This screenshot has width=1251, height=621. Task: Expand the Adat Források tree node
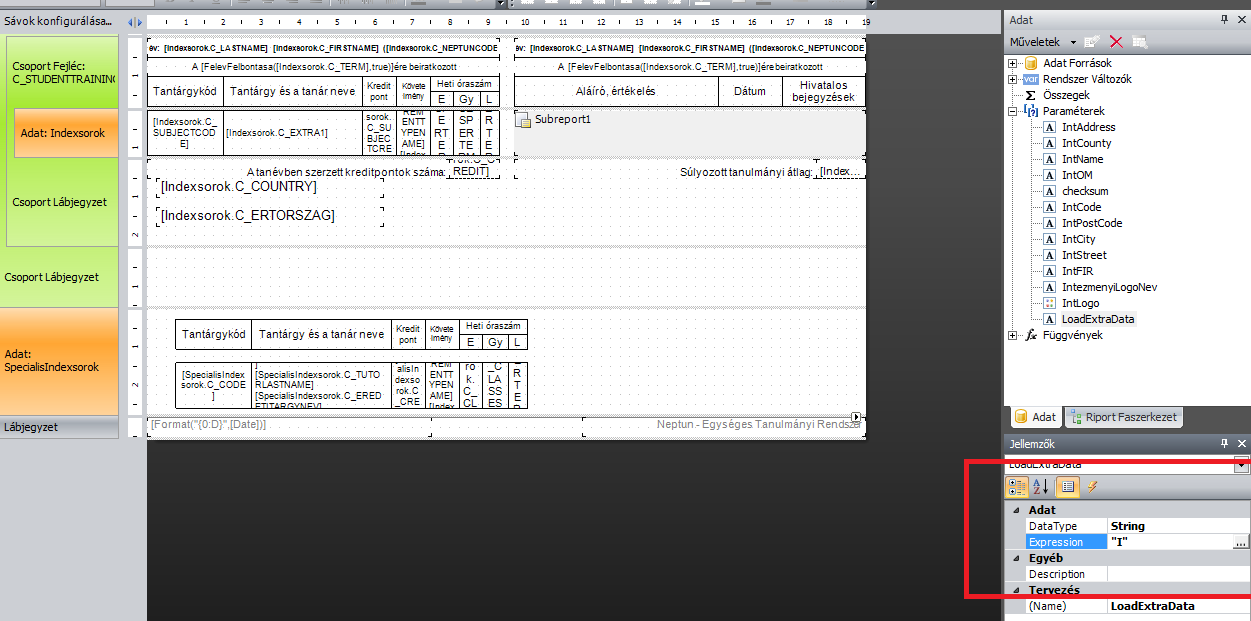pyautogui.click(x=1013, y=63)
